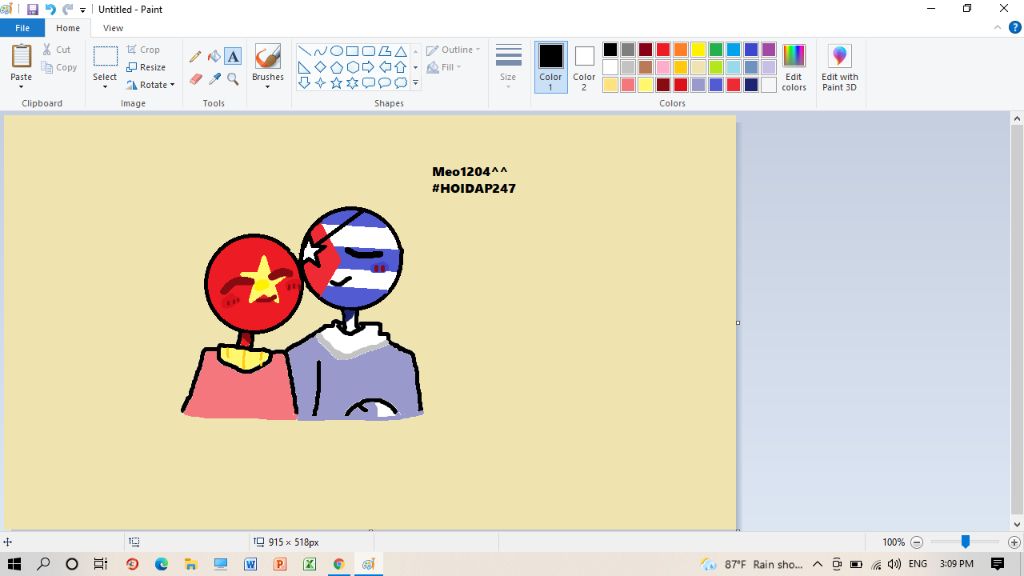Pick the purple color swatch

pyautogui.click(x=769, y=50)
